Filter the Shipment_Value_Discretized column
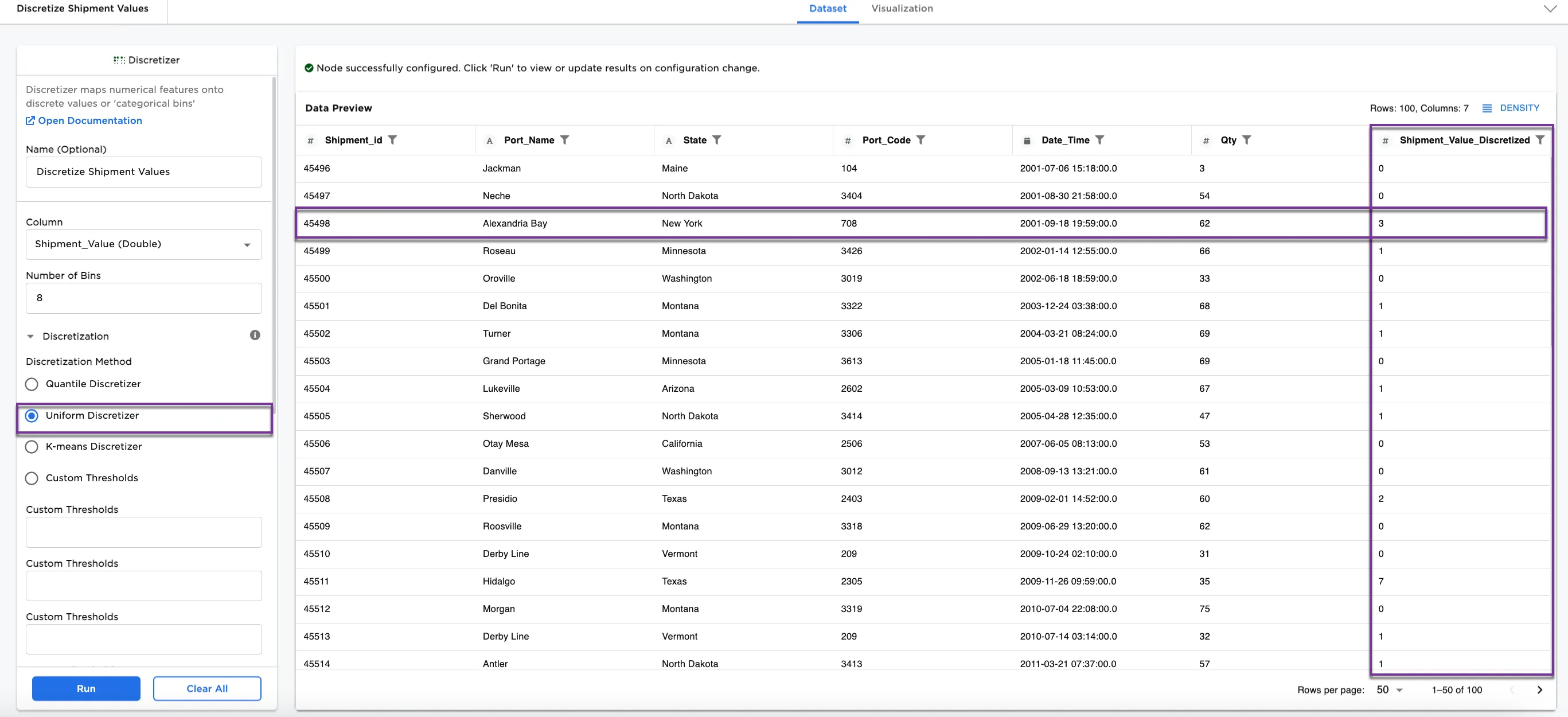 point(1540,140)
